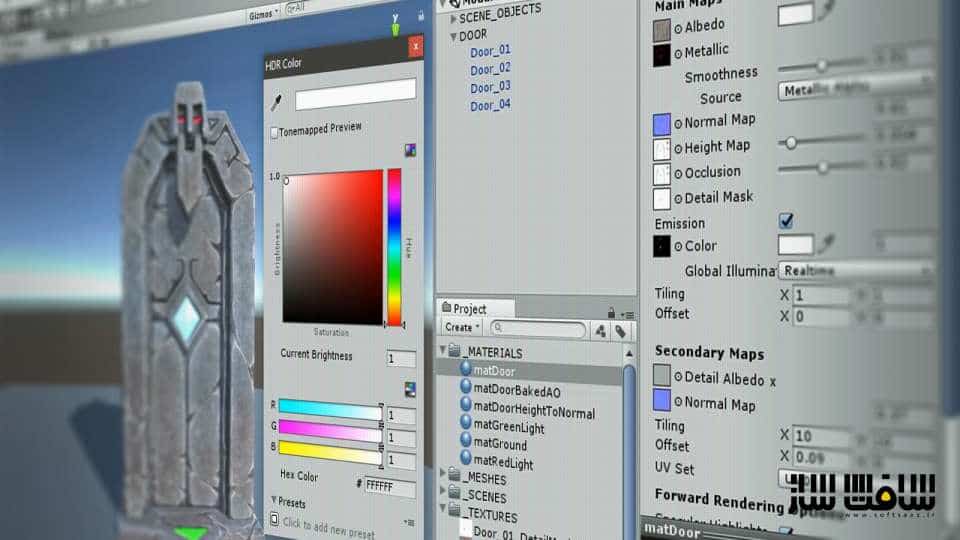Select the matGround material

(x=500, y=444)
